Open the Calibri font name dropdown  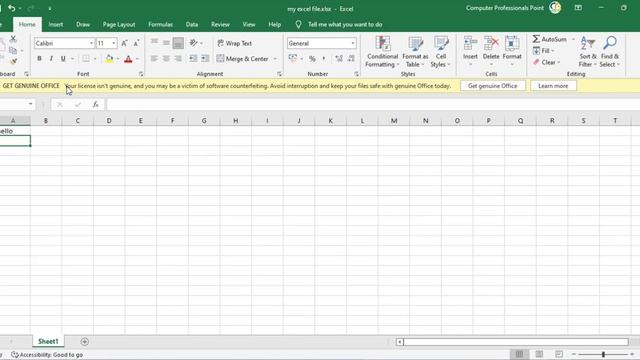pyautogui.click(x=91, y=43)
